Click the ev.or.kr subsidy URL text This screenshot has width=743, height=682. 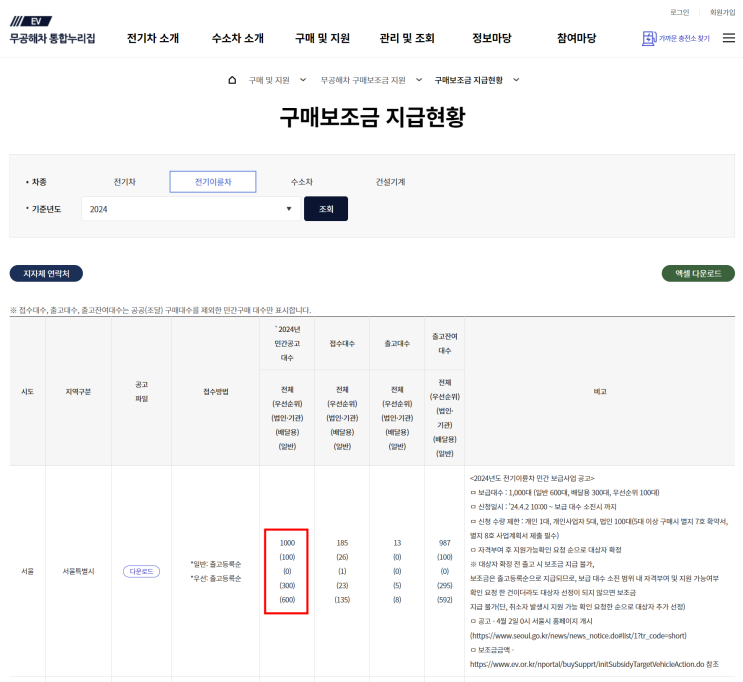point(587,664)
